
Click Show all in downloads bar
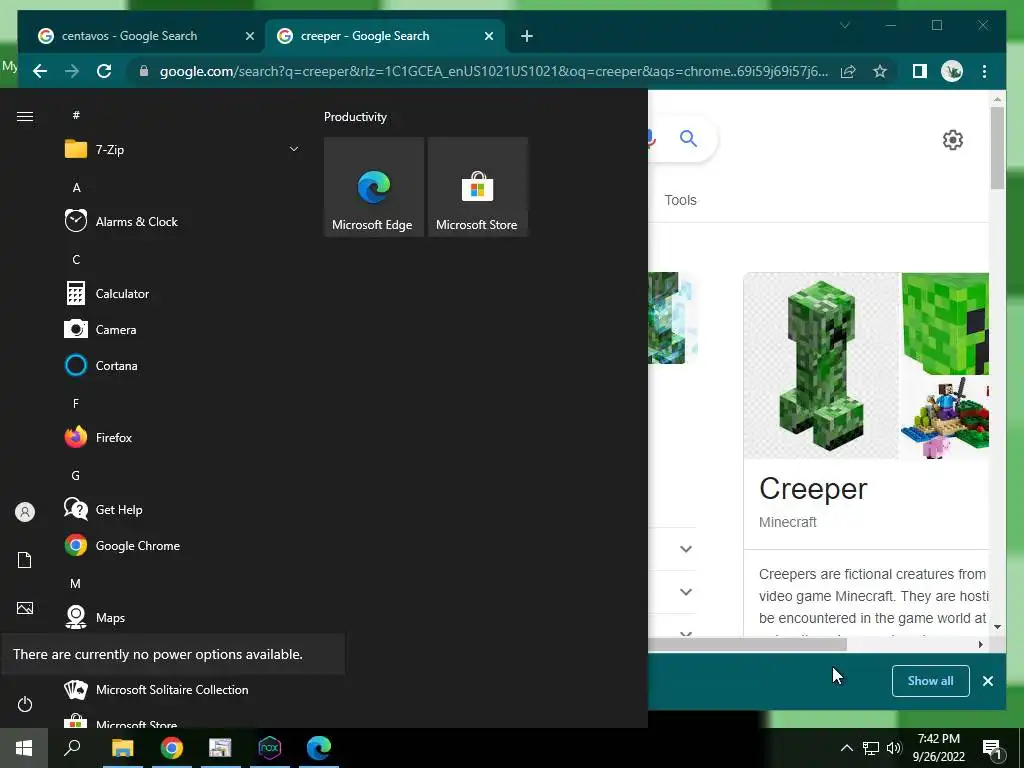(931, 681)
